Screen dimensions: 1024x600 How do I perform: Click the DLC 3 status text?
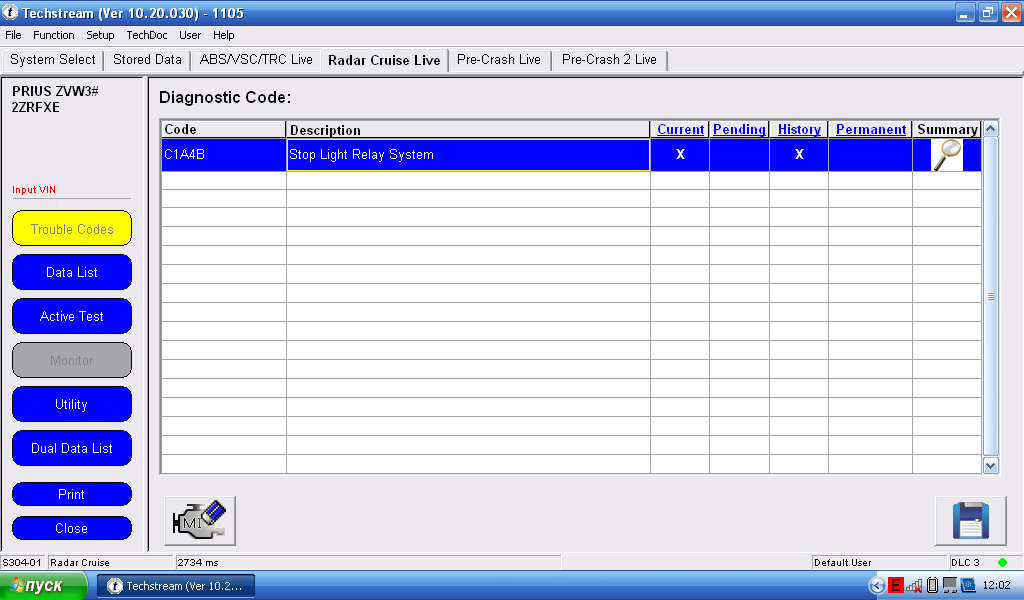pyautogui.click(x=965, y=562)
